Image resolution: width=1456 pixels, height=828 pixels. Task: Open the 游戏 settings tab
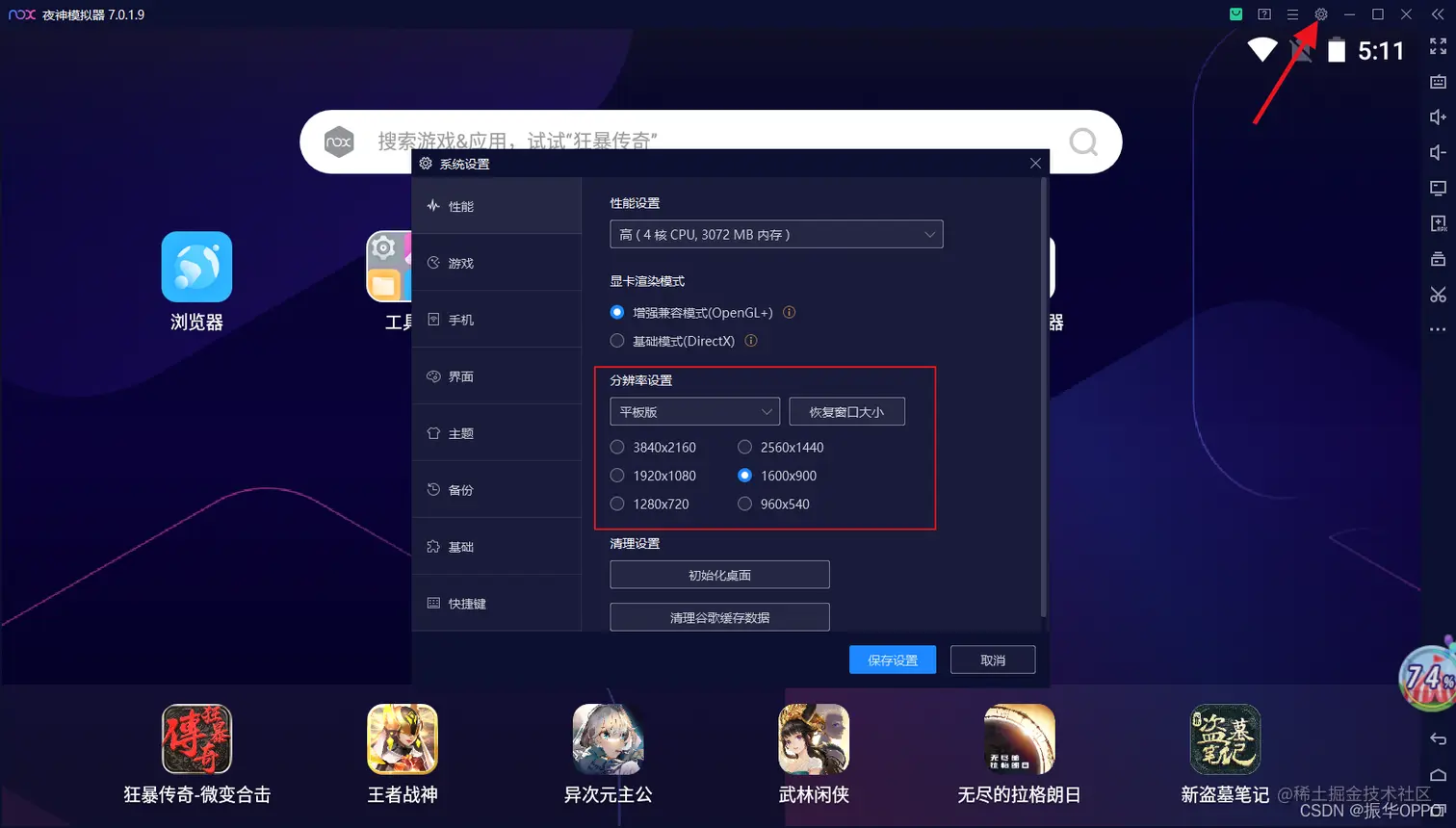click(497, 263)
